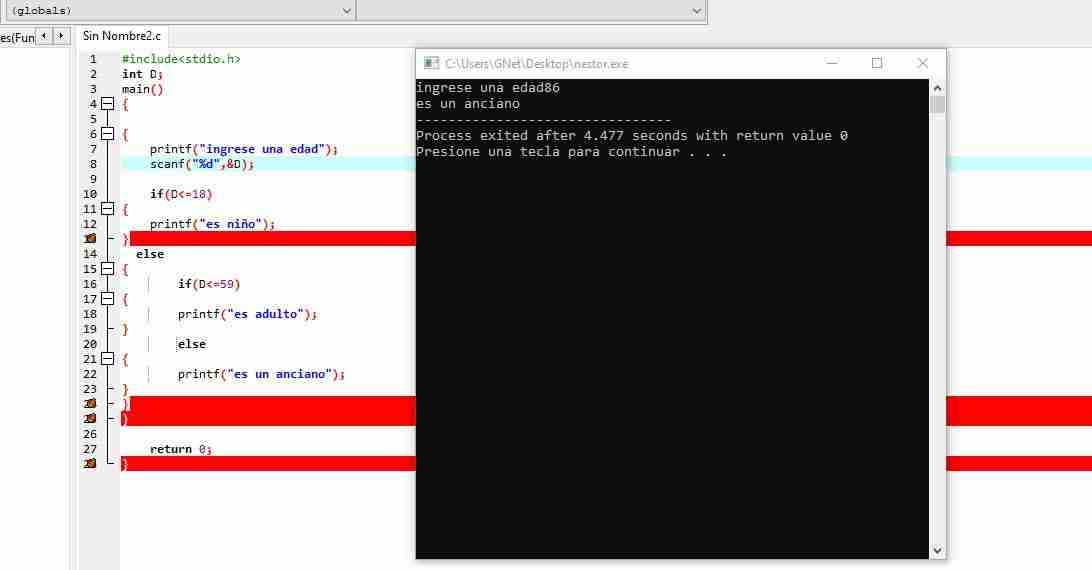
Task: Click the console scrollbar up arrow
Action: (937, 88)
